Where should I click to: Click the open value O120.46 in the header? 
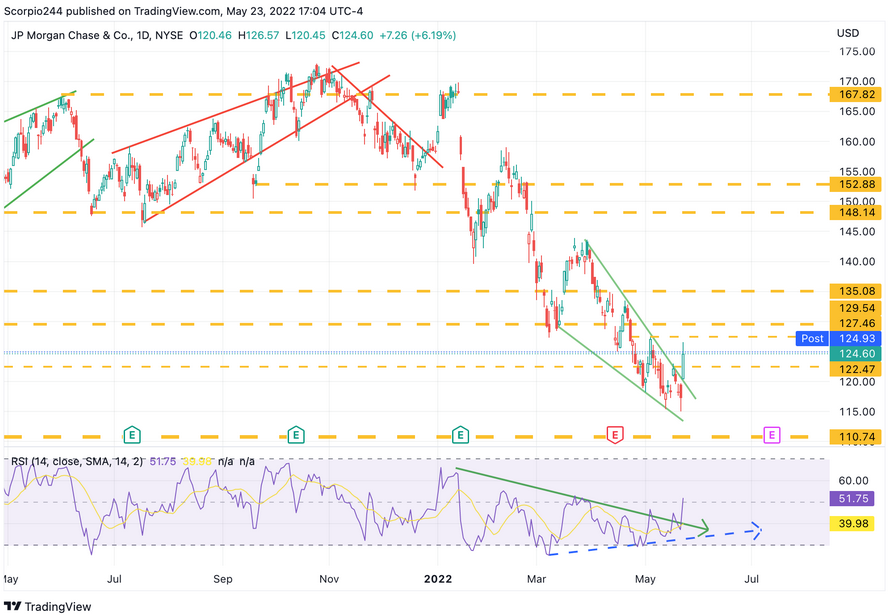(210, 35)
